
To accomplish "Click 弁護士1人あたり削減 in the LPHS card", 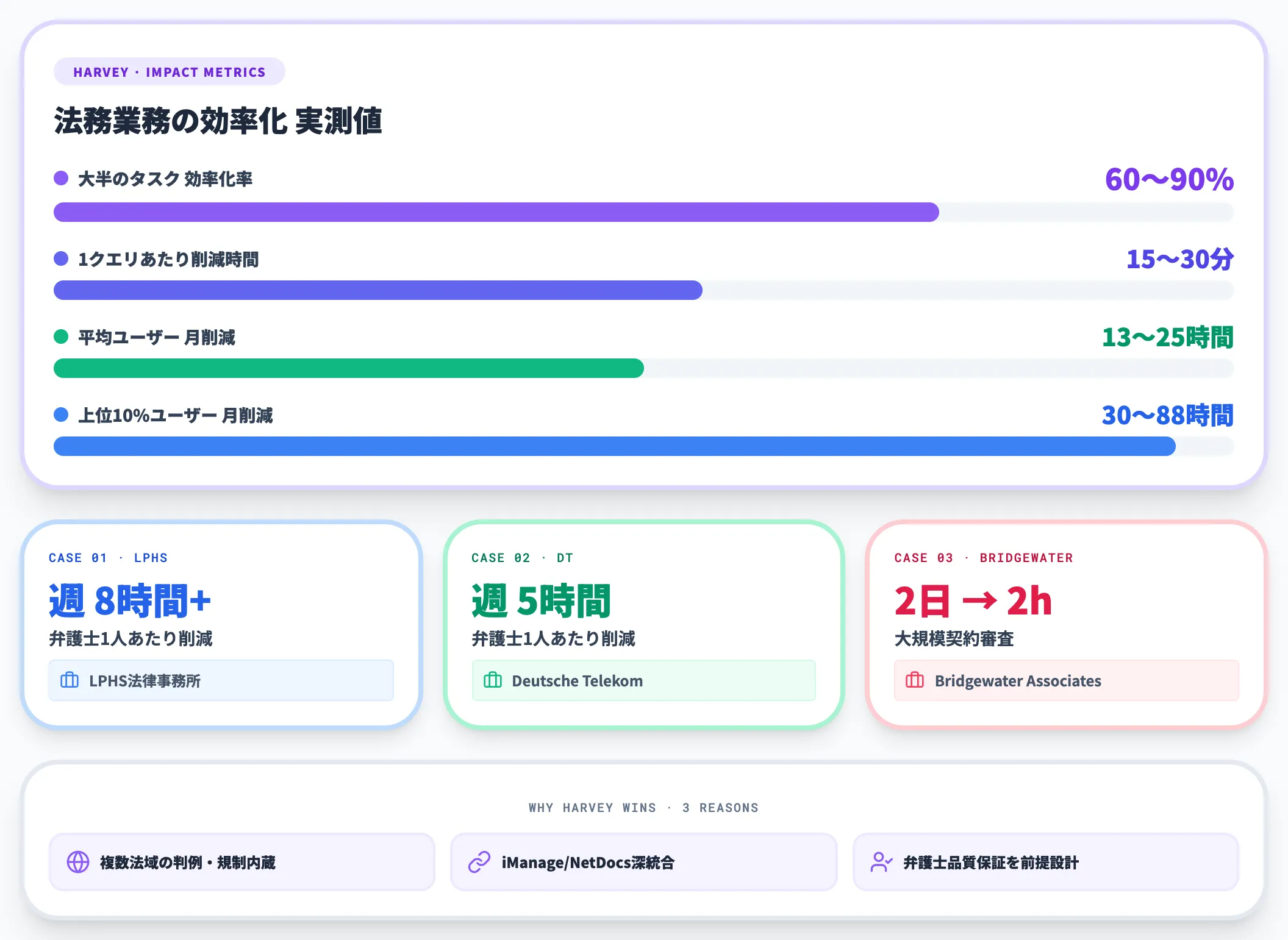I will [131, 638].
